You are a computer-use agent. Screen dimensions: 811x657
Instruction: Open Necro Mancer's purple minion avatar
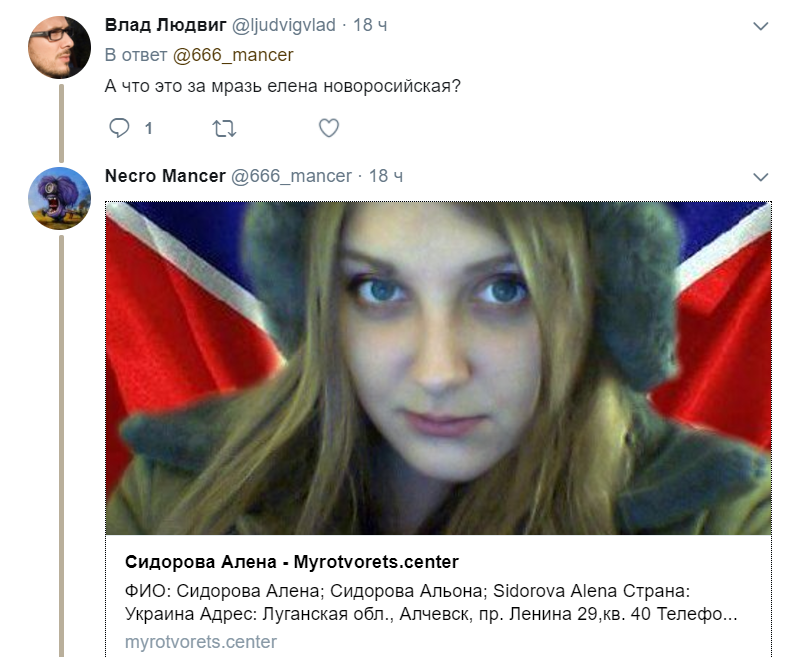59,198
